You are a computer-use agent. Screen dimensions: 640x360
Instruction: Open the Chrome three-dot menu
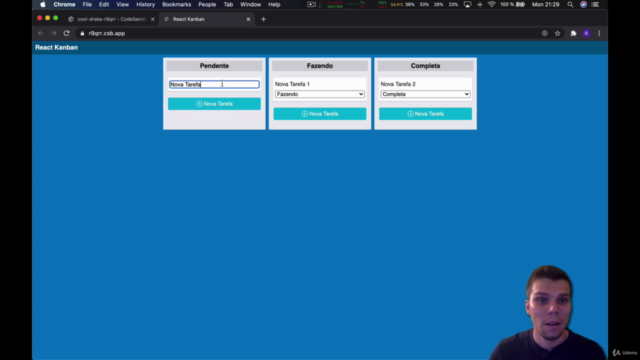point(599,33)
